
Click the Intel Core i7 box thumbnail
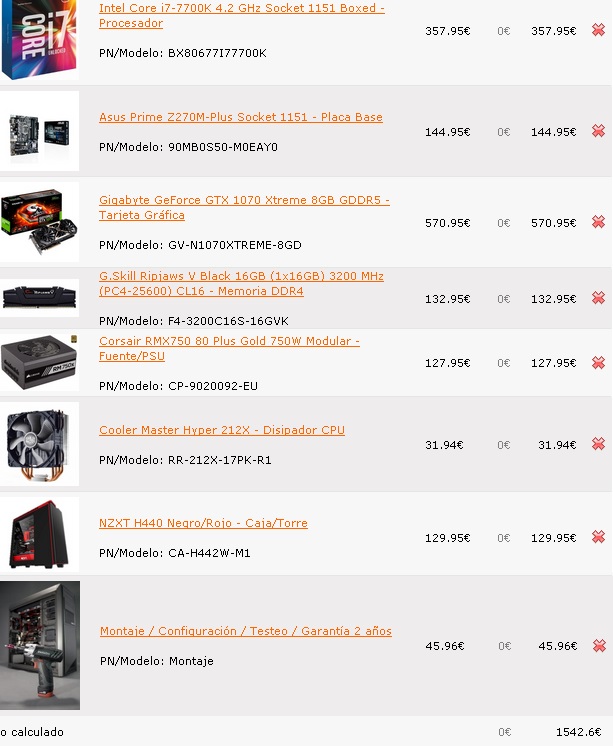tap(39, 40)
